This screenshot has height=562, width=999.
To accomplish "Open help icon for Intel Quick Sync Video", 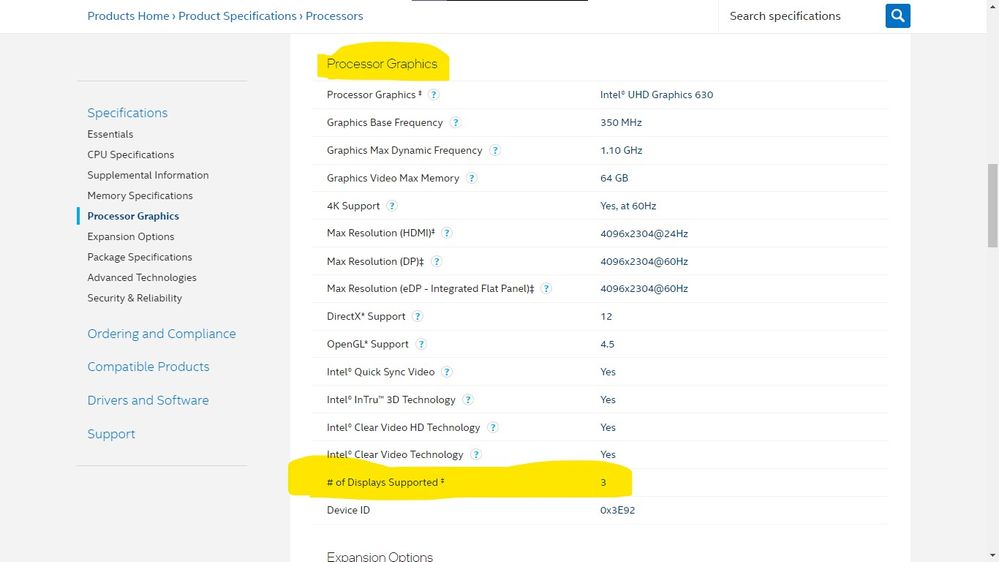I will pyautogui.click(x=447, y=372).
